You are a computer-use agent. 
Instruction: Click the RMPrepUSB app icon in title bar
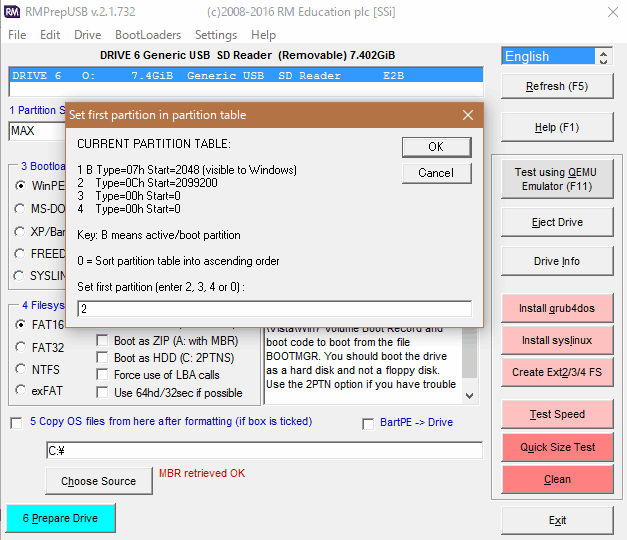coord(12,12)
